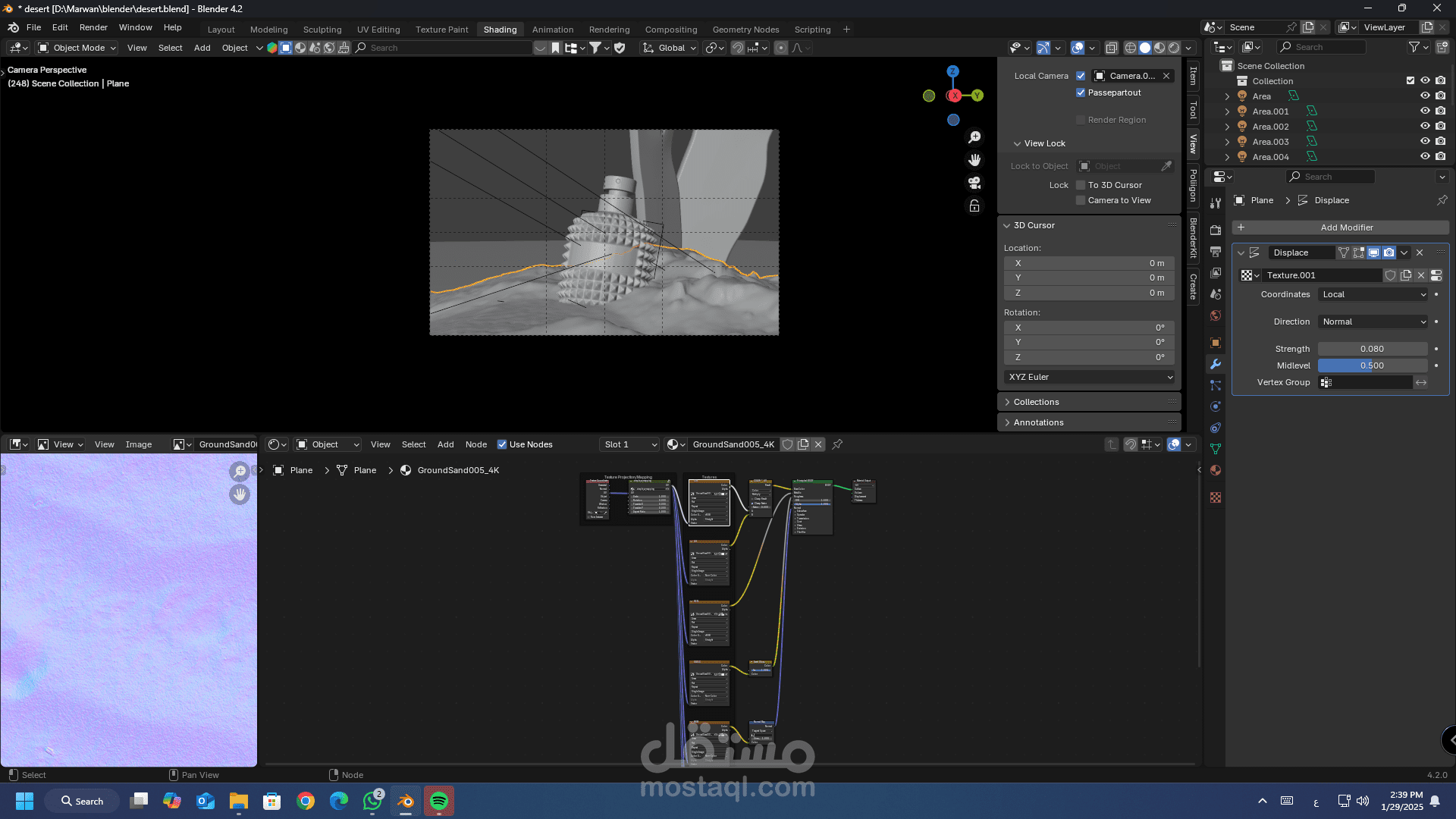
Task: Disable the Passepartout checkbox
Action: click(1081, 93)
